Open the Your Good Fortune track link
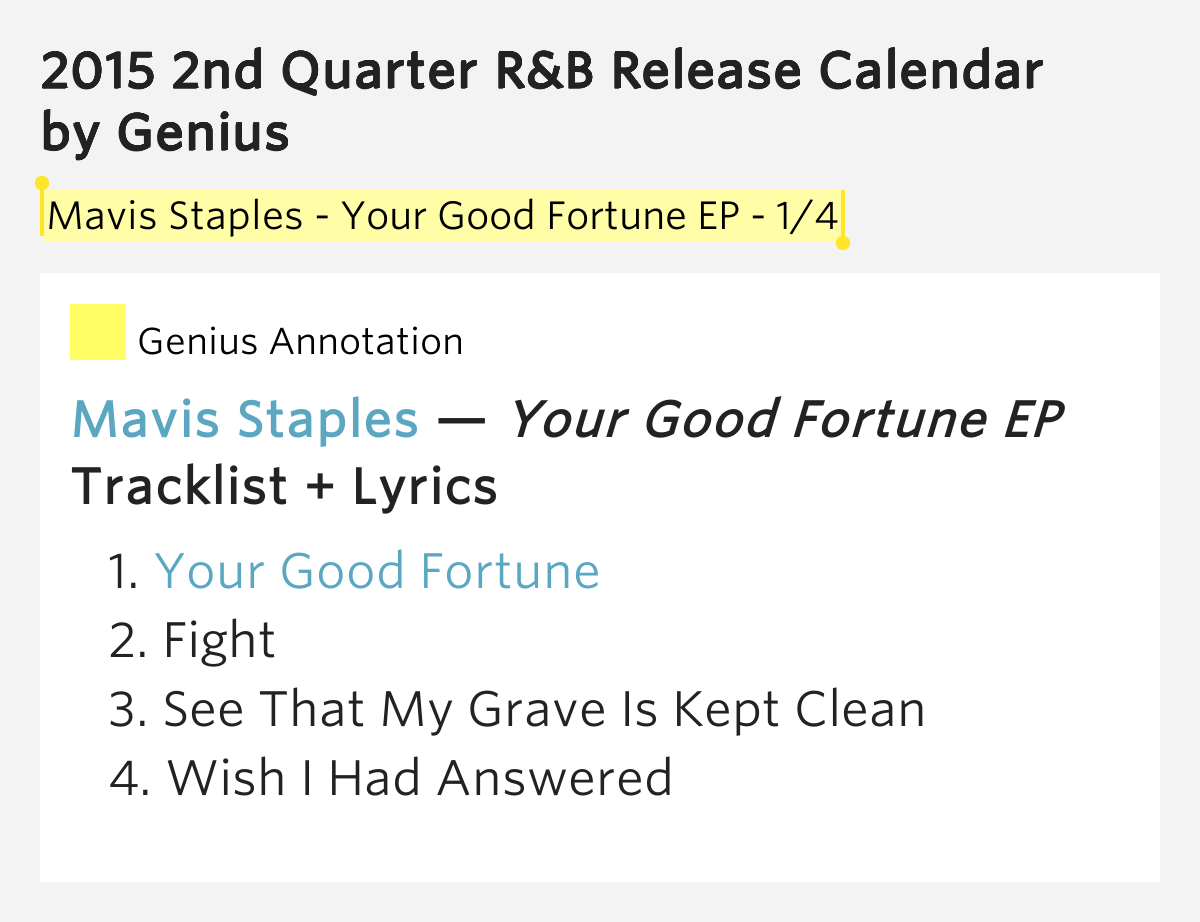This screenshot has height=922, width=1200. 377,571
